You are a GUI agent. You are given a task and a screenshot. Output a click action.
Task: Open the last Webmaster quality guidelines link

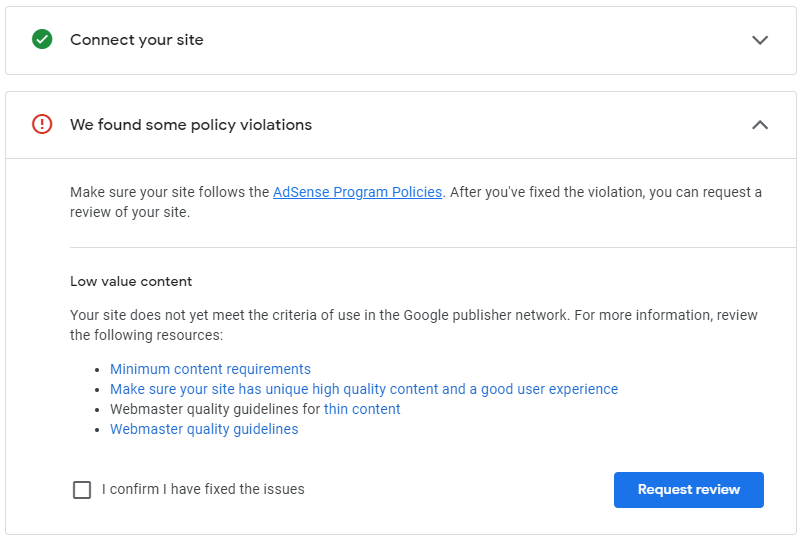point(204,429)
